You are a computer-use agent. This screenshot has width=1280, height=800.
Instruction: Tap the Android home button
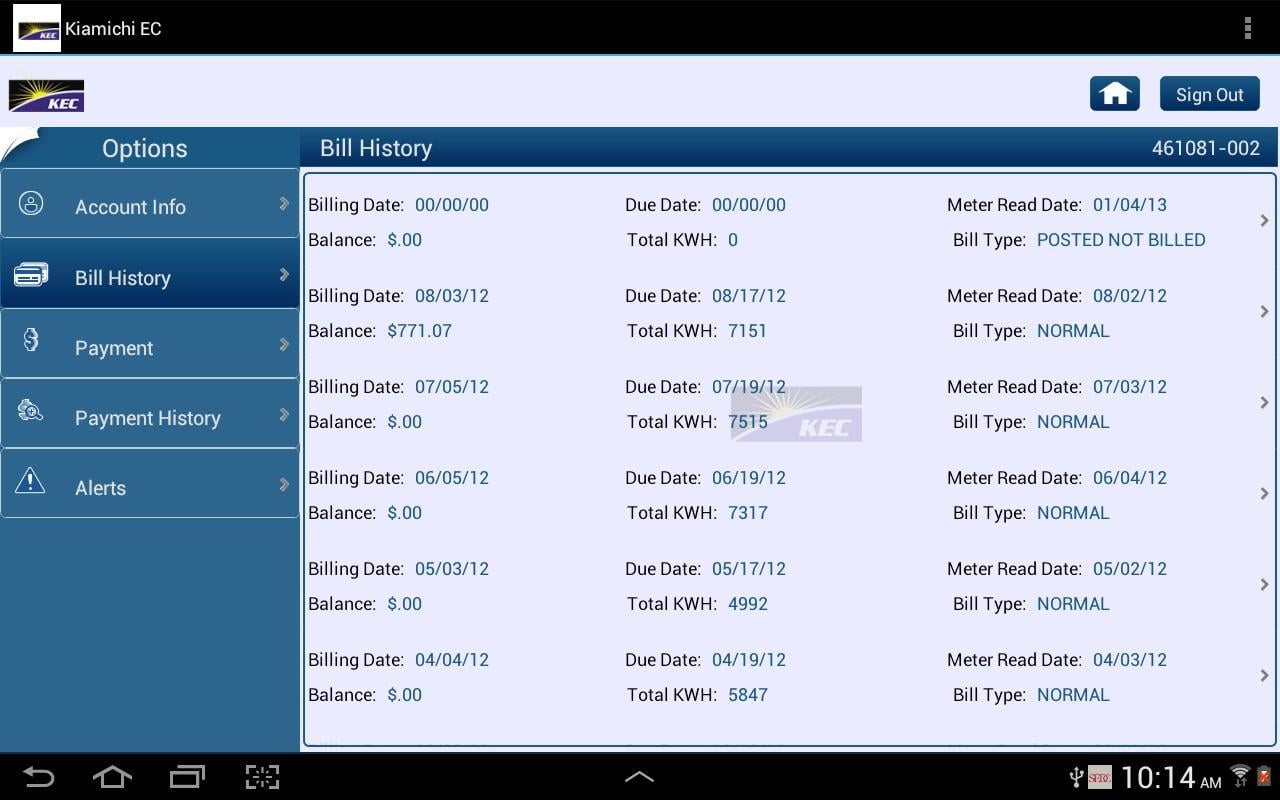(112, 777)
